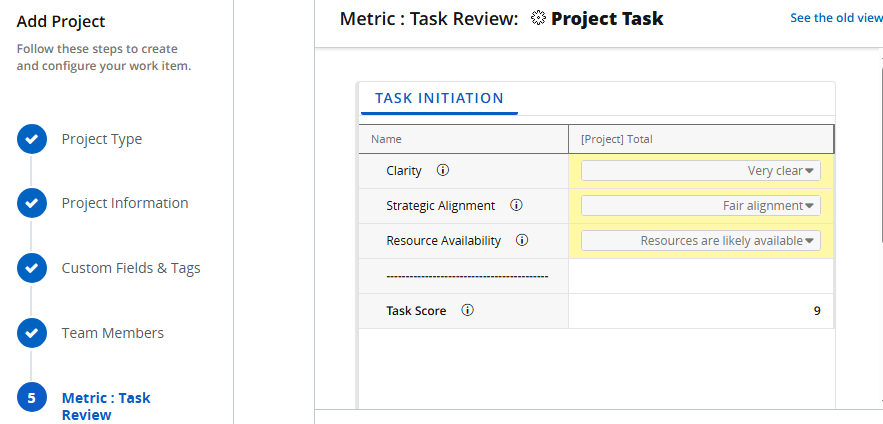Viewport: 883px width, 424px height.
Task: Click the info icon beside Strategic Alignment
Action: (516, 206)
